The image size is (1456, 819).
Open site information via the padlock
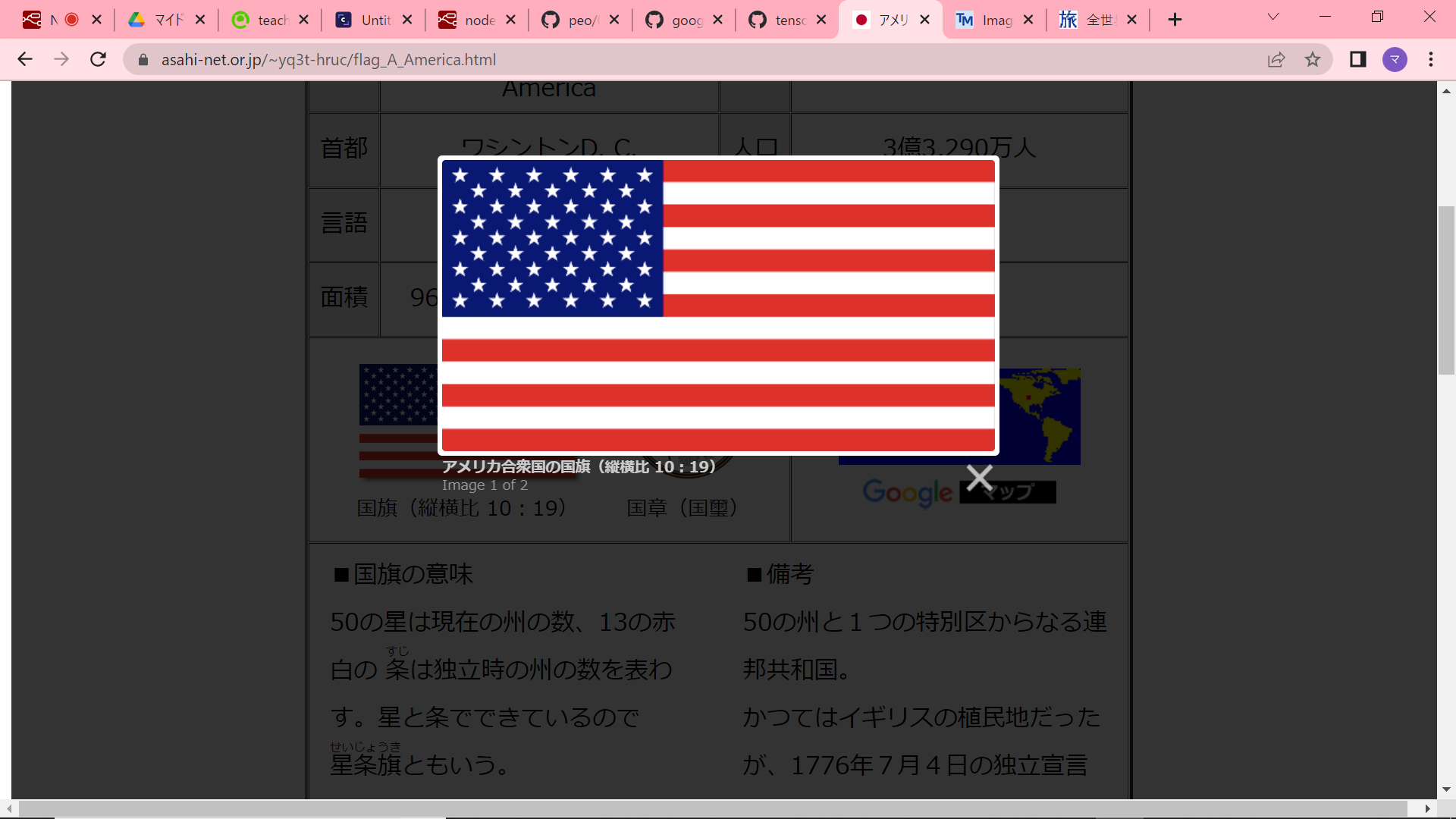(x=143, y=59)
